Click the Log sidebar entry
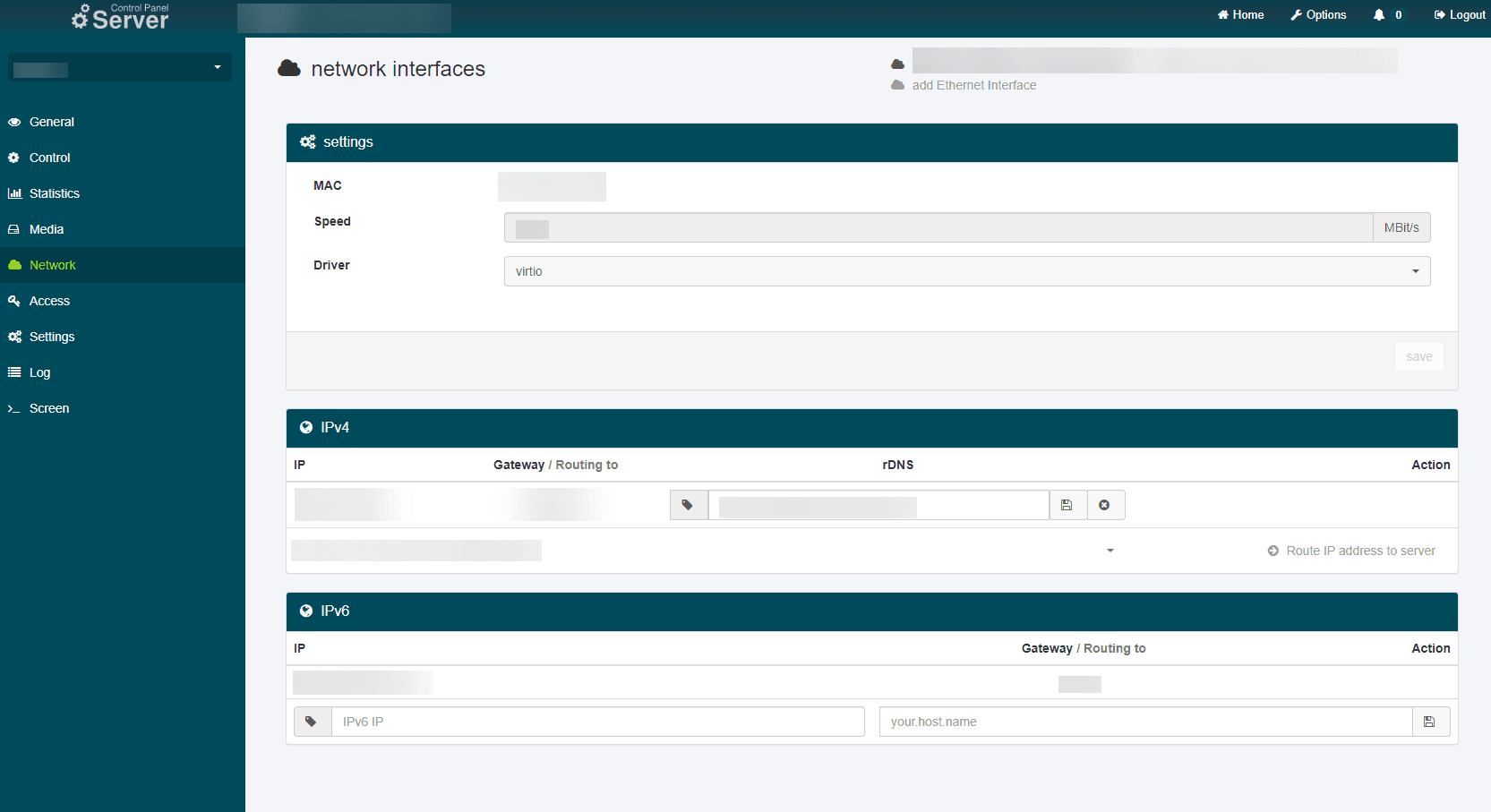This screenshot has width=1491, height=812. (39, 372)
